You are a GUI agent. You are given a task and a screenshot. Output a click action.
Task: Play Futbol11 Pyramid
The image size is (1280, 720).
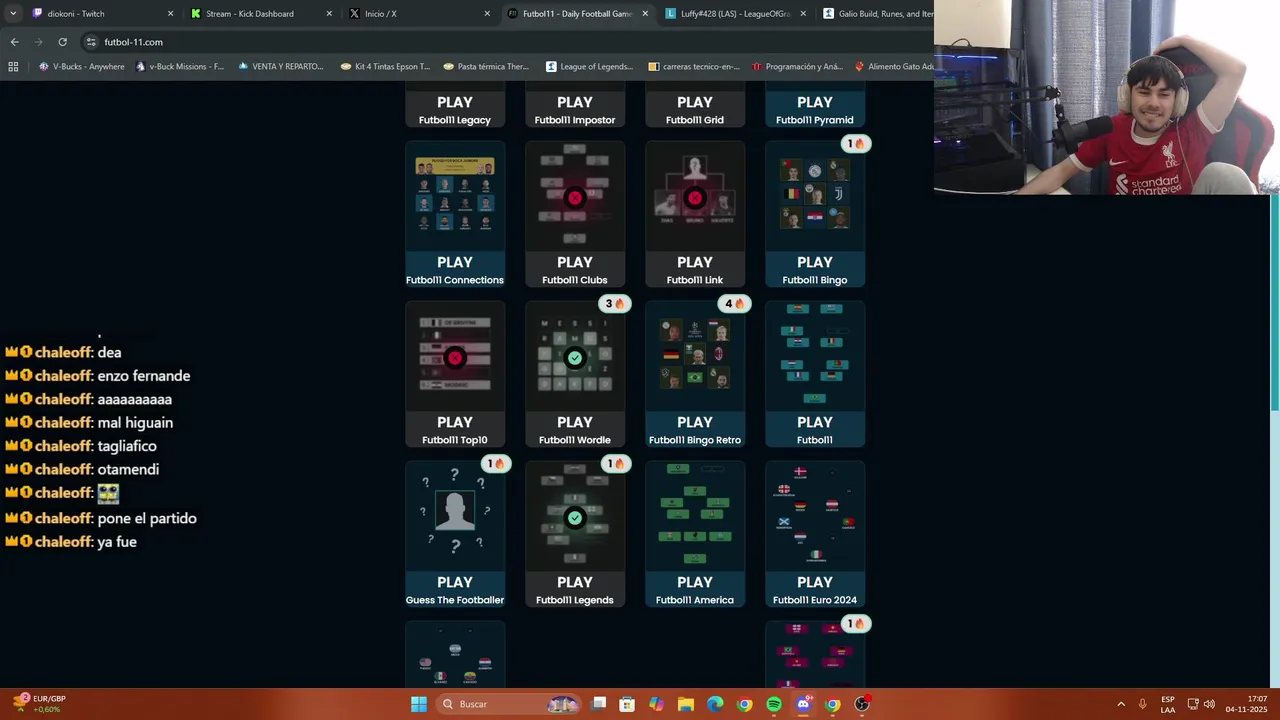[x=815, y=102]
